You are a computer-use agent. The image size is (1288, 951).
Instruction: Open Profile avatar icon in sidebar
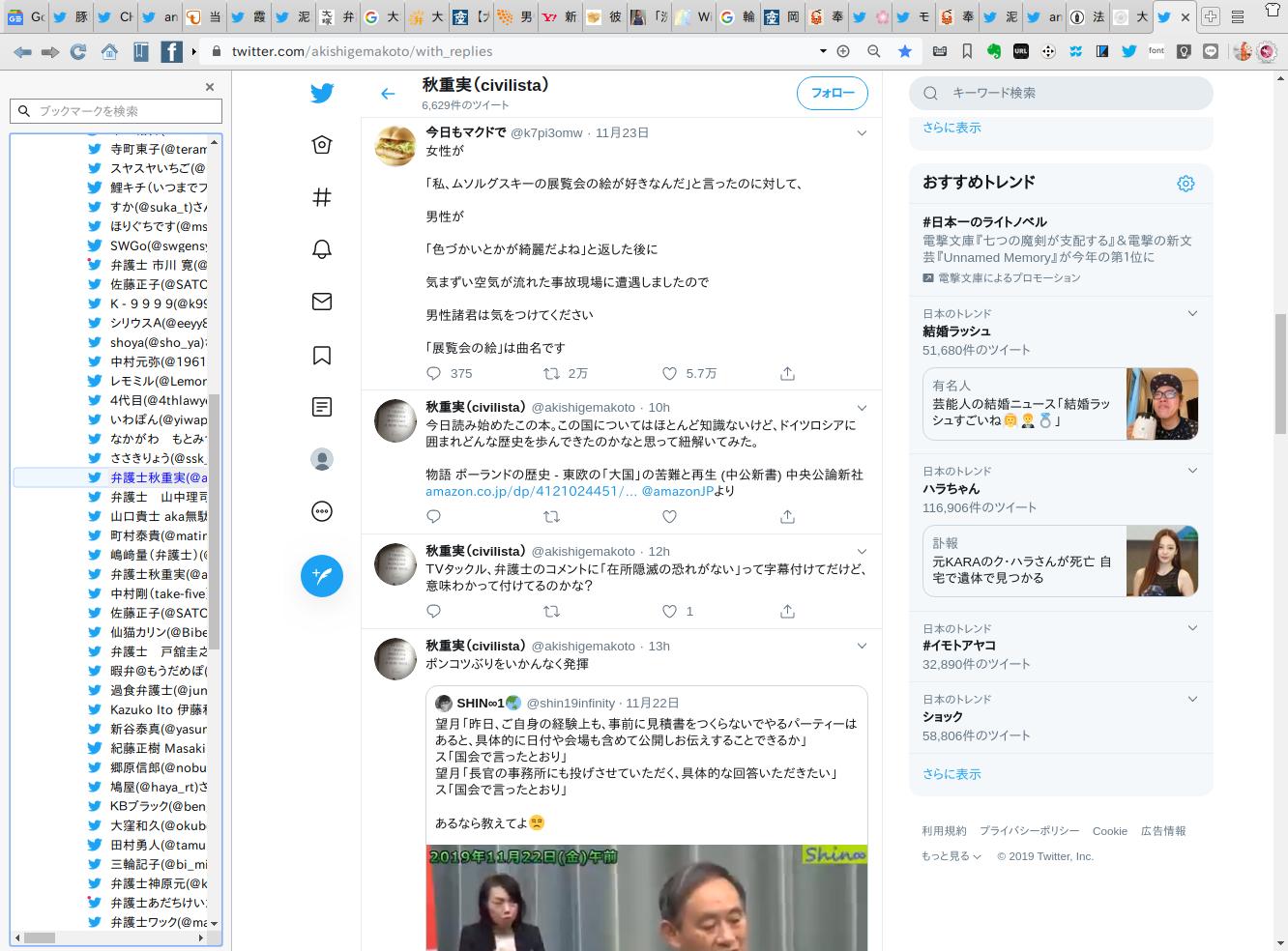322,459
